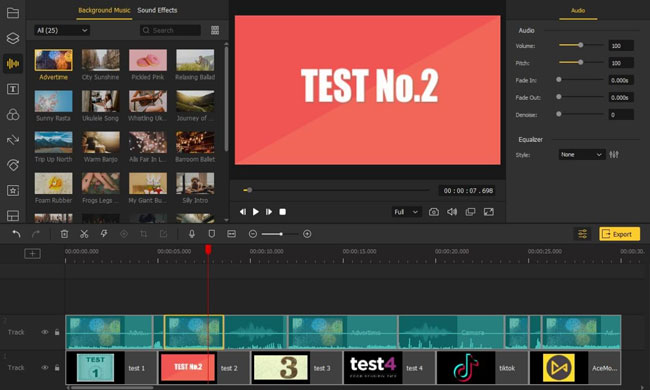The height and width of the screenshot is (390, 650).
Task: Add a marker with the shield icon
Action: [x=211, y=234]
